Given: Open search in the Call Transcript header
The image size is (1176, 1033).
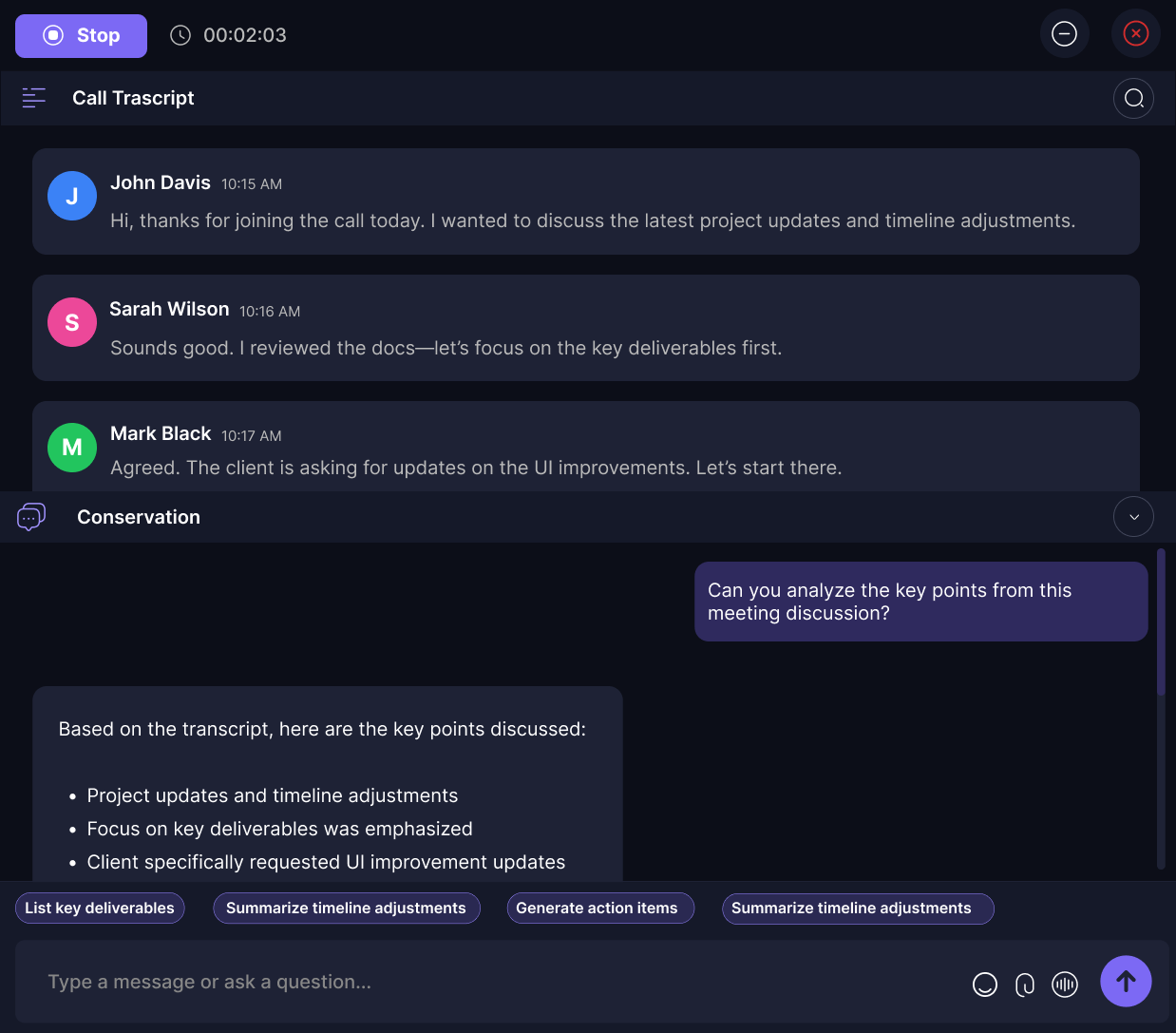Looking at the screenshot, I should pyautogui.click(x=1133, y=98).
